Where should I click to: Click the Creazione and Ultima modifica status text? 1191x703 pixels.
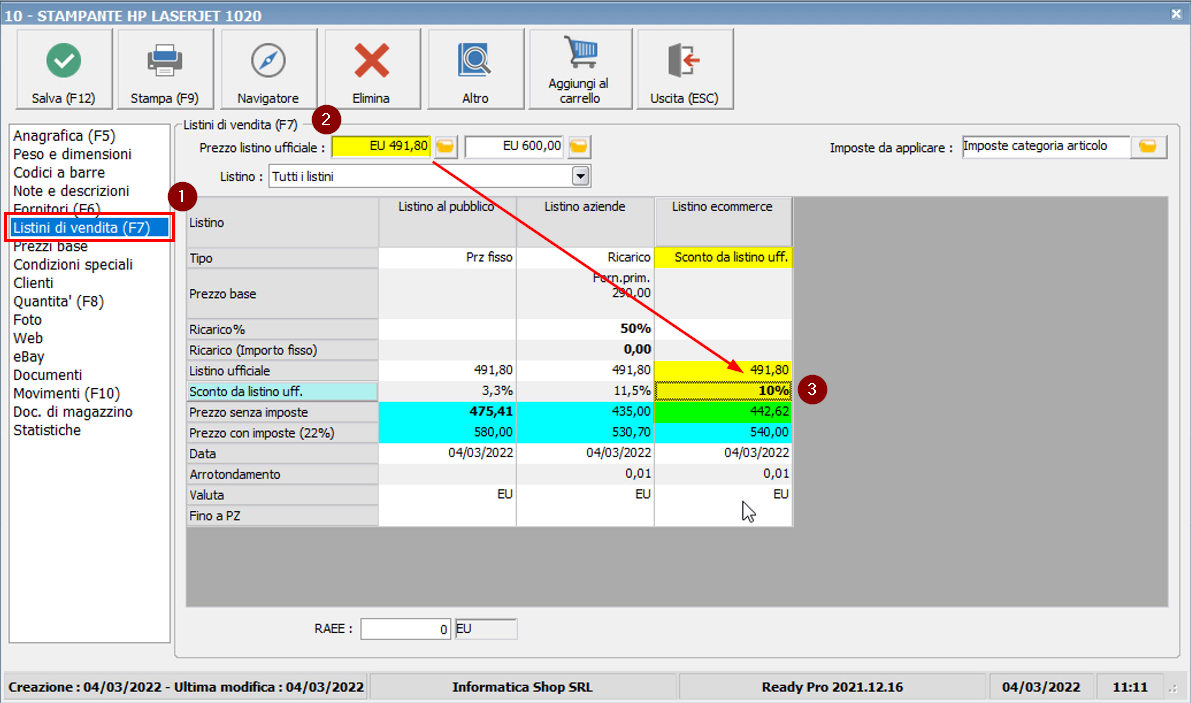(186, 687)
